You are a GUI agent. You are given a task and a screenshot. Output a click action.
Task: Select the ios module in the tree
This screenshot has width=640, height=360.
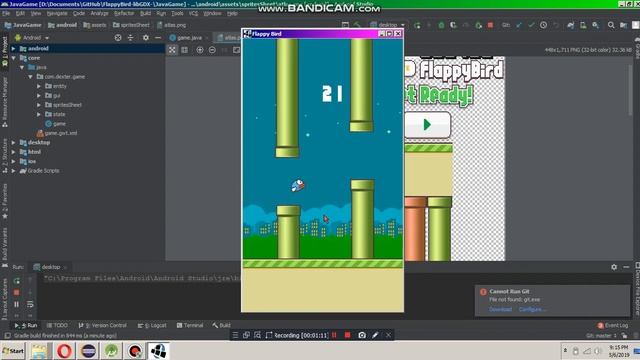[28, 161]
